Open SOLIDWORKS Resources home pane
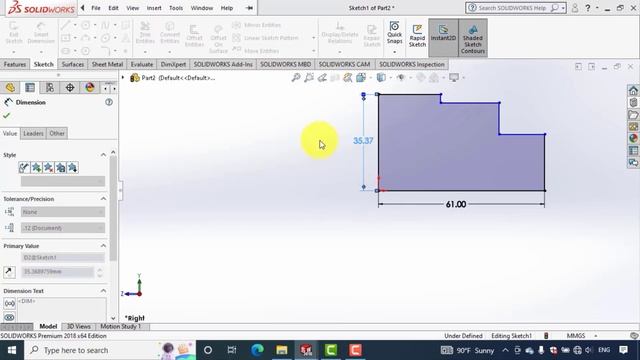The width and height of the screenshot is (640, 360). point(633,91)
